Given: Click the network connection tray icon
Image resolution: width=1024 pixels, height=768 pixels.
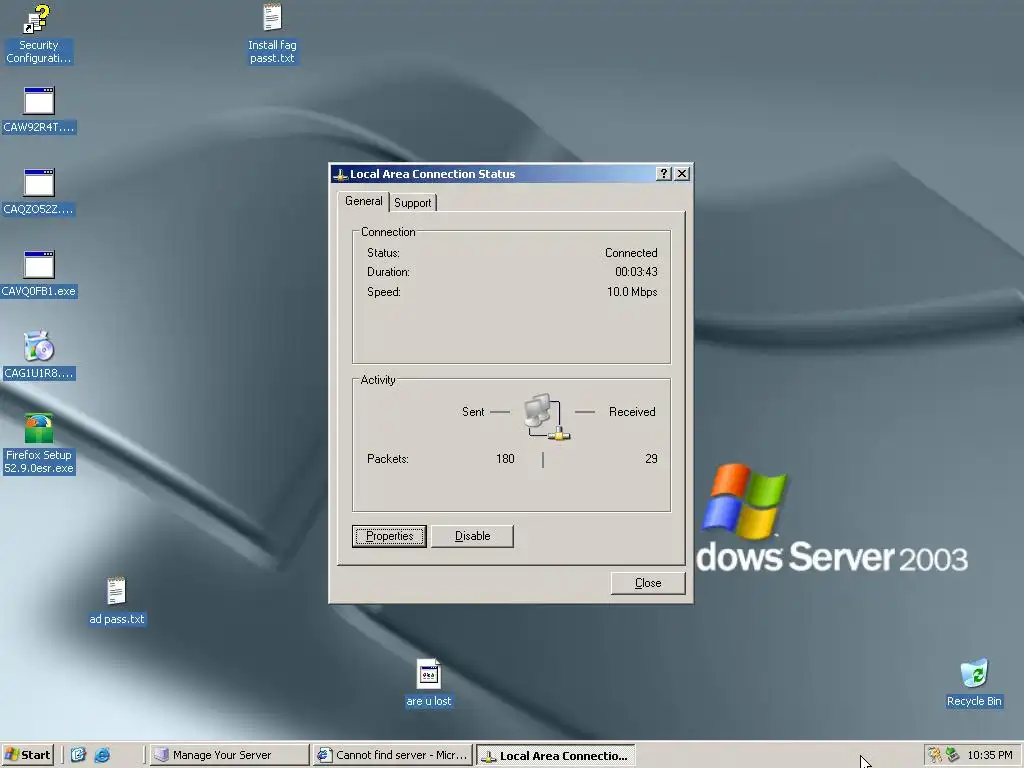Looking at the screenshot, I should coord(953,755).
